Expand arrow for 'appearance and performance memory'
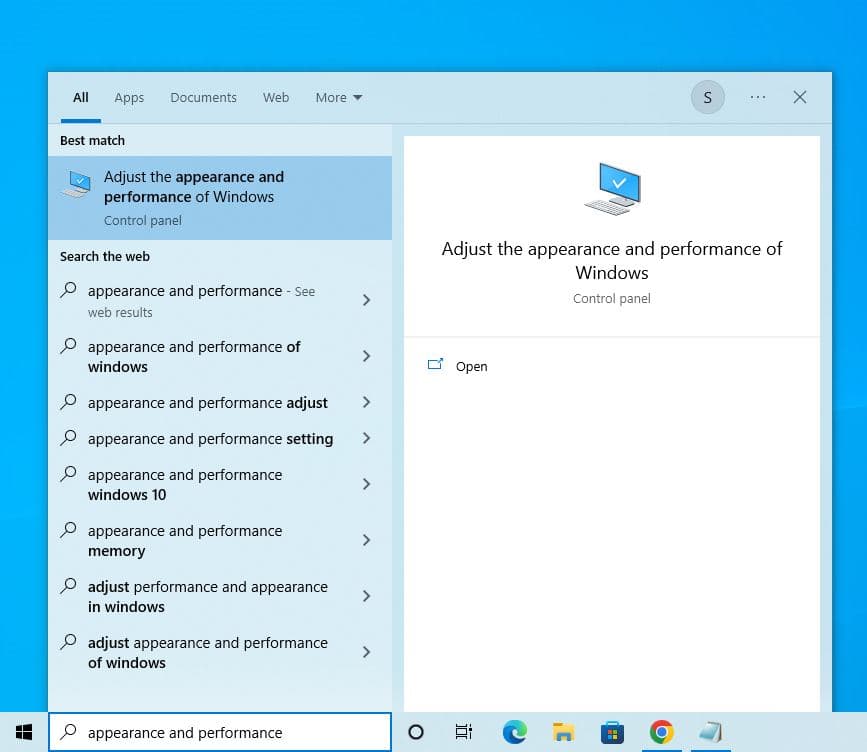 click(366, 540)
